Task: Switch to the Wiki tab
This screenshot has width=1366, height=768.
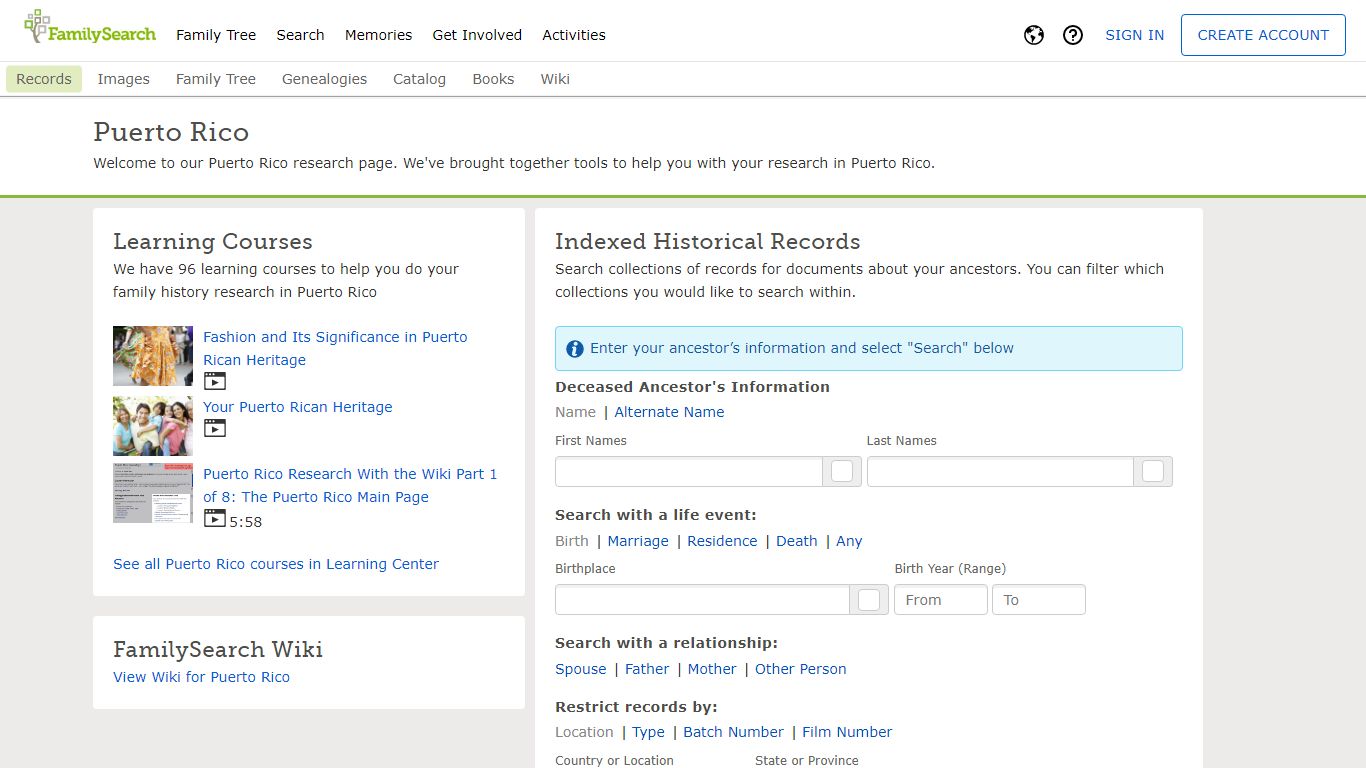Action: pyautogui.click(x=555, y=79)
